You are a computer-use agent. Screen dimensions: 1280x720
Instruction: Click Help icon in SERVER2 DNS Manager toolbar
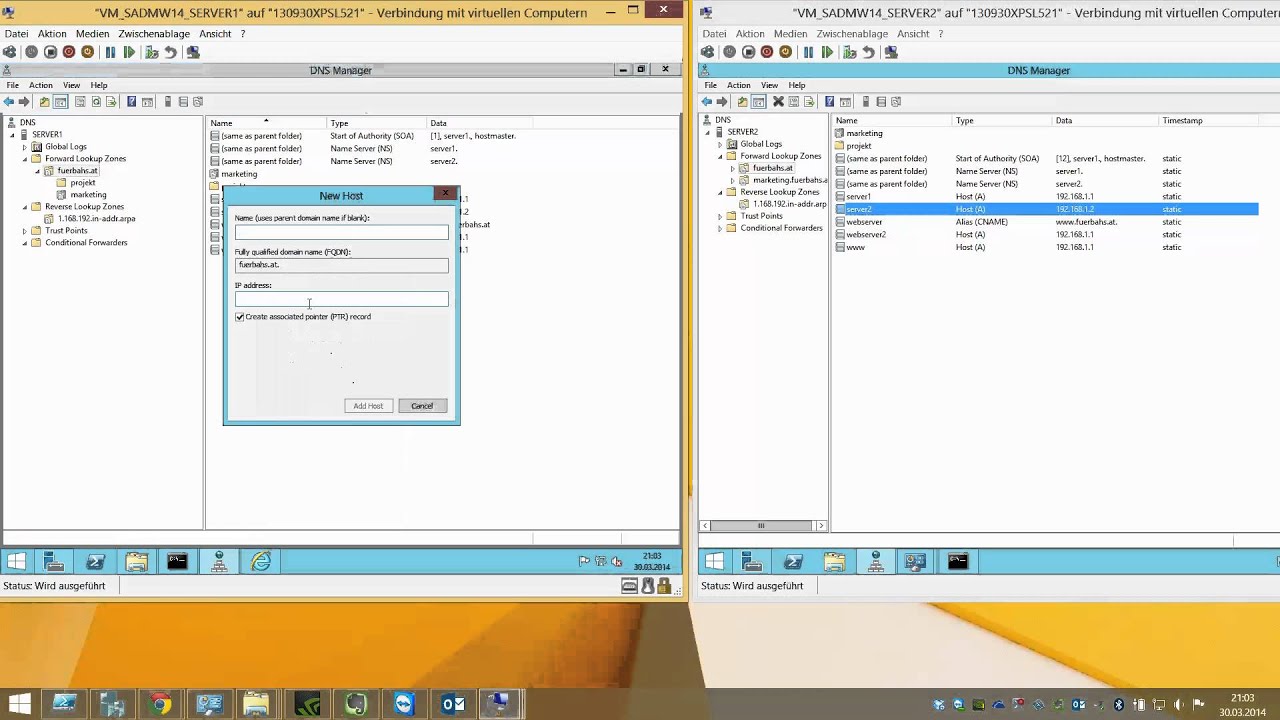pos(829,102)
